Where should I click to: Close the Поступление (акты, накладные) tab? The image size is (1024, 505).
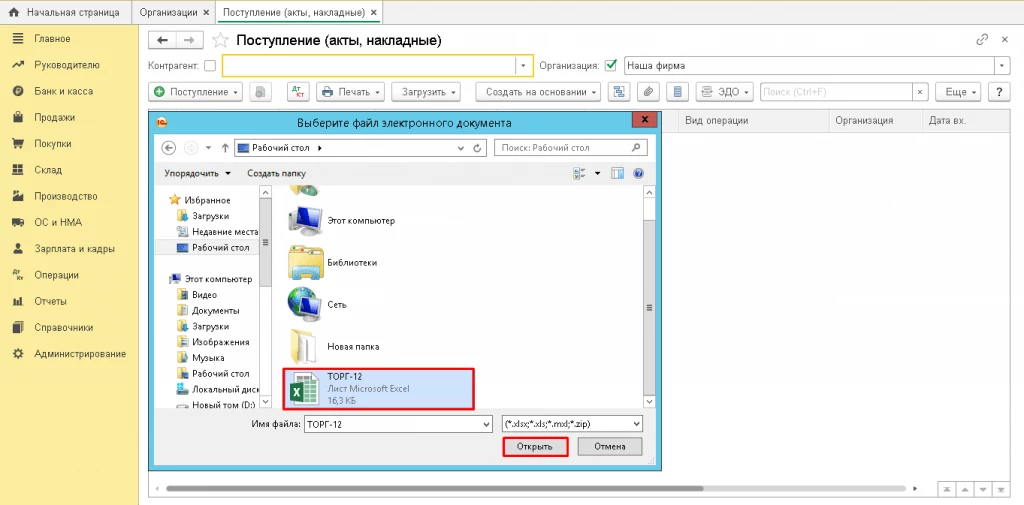373,12
